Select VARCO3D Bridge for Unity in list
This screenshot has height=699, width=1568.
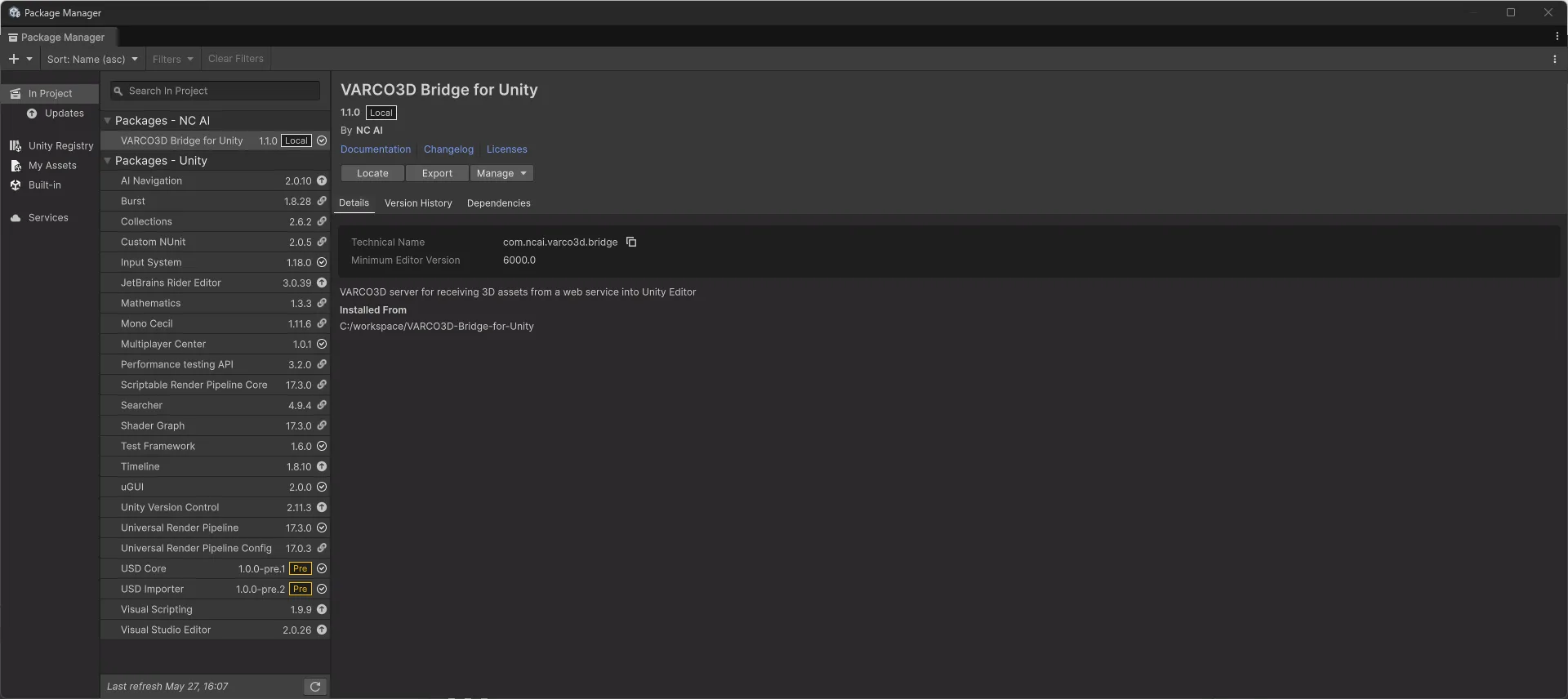tap(215, 140)
